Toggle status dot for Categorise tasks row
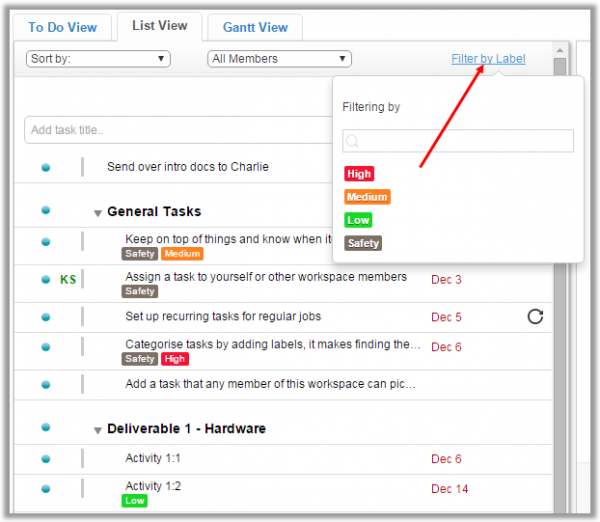The height and width of the screenshot is (522, 600). 46,347
